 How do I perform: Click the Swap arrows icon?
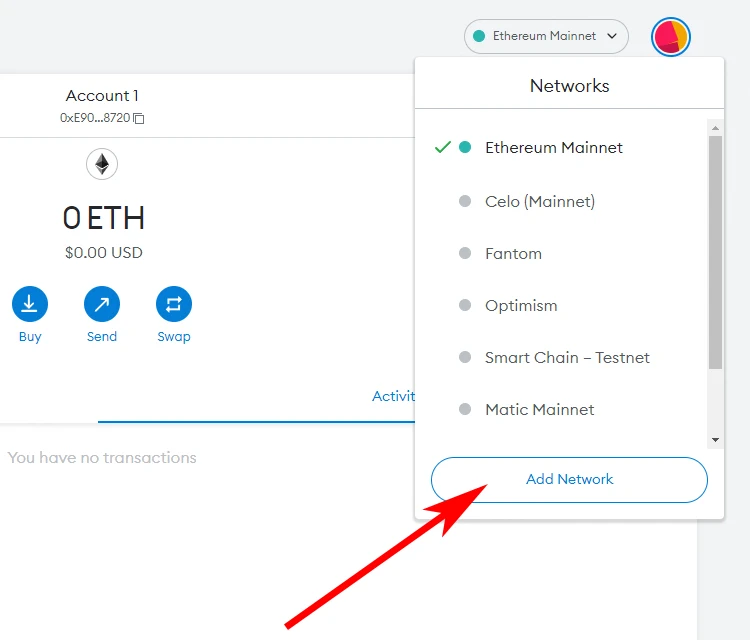(174, 304)
